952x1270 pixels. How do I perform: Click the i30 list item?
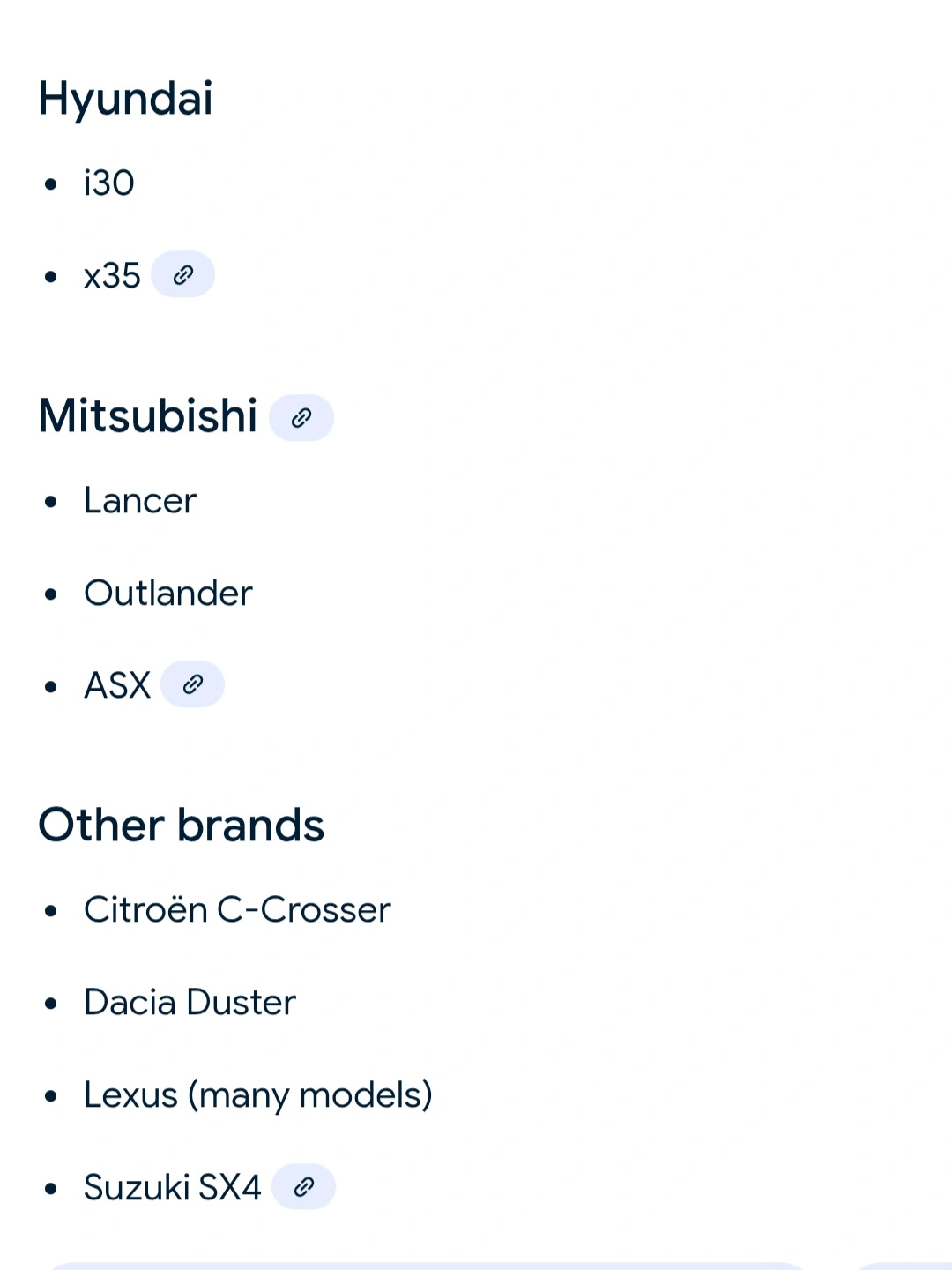pos(109,183)
